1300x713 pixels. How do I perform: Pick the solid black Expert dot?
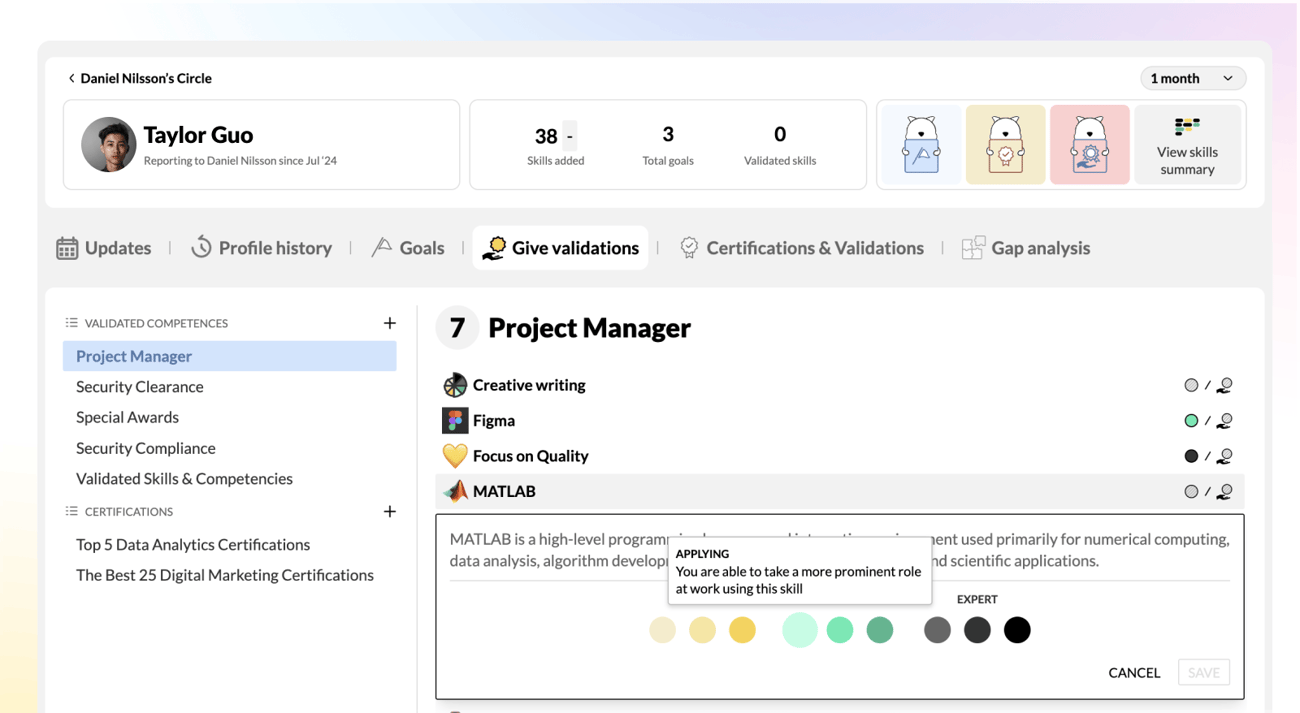(1017, 630)
